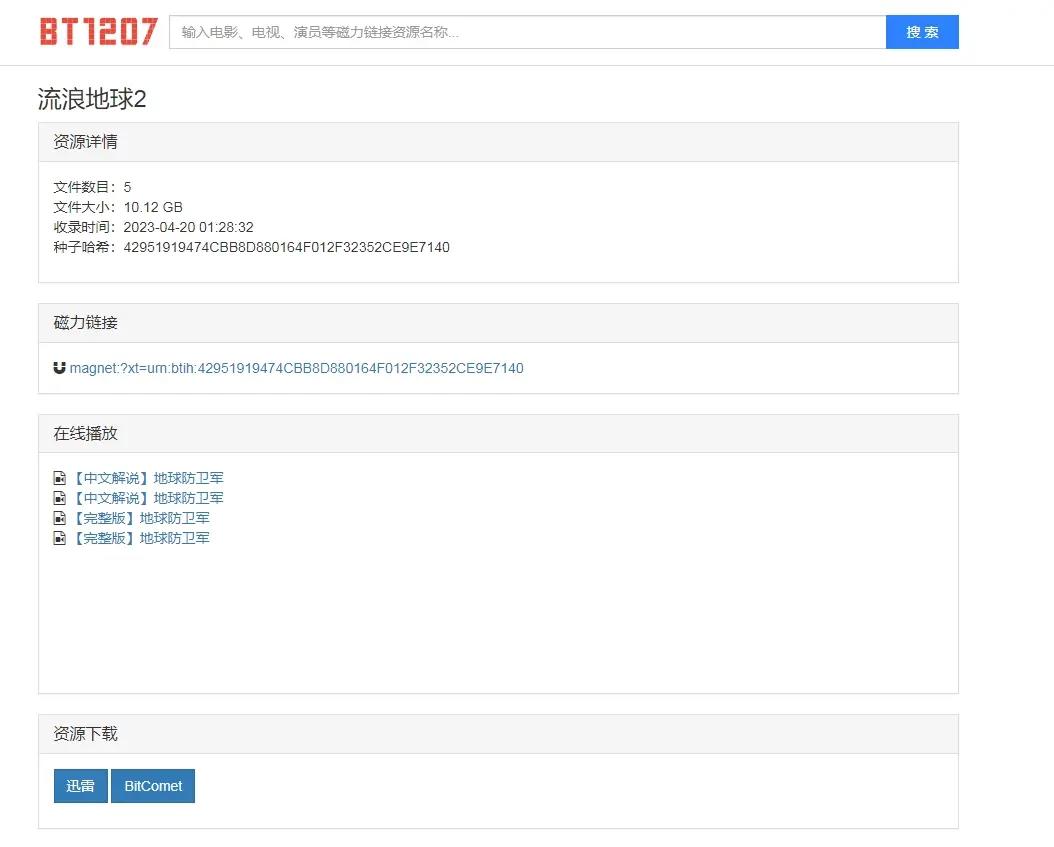Click the video file icon of first 完整版 entry
The image size is (1054, 847).
click(x=59, y=518)
